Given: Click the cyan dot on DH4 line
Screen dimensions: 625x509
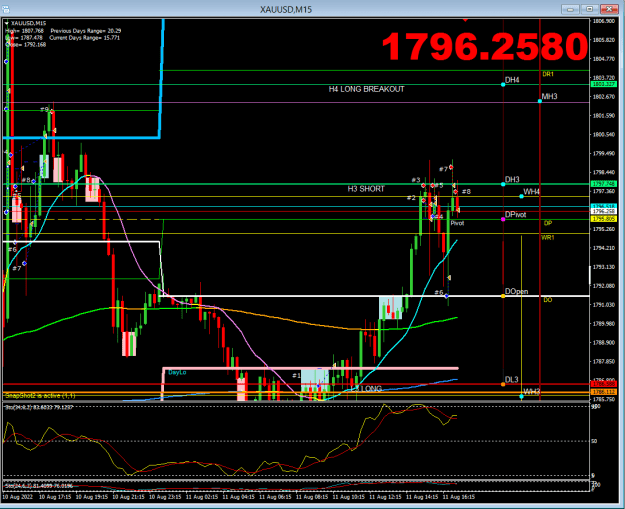Looking at the screenshot, I should (503, 85).
